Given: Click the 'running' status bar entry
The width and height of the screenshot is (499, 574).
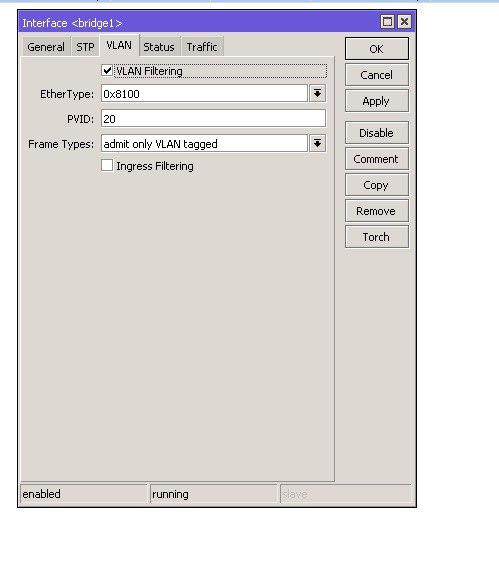Looking at the screenshot, I should [214, 494].
